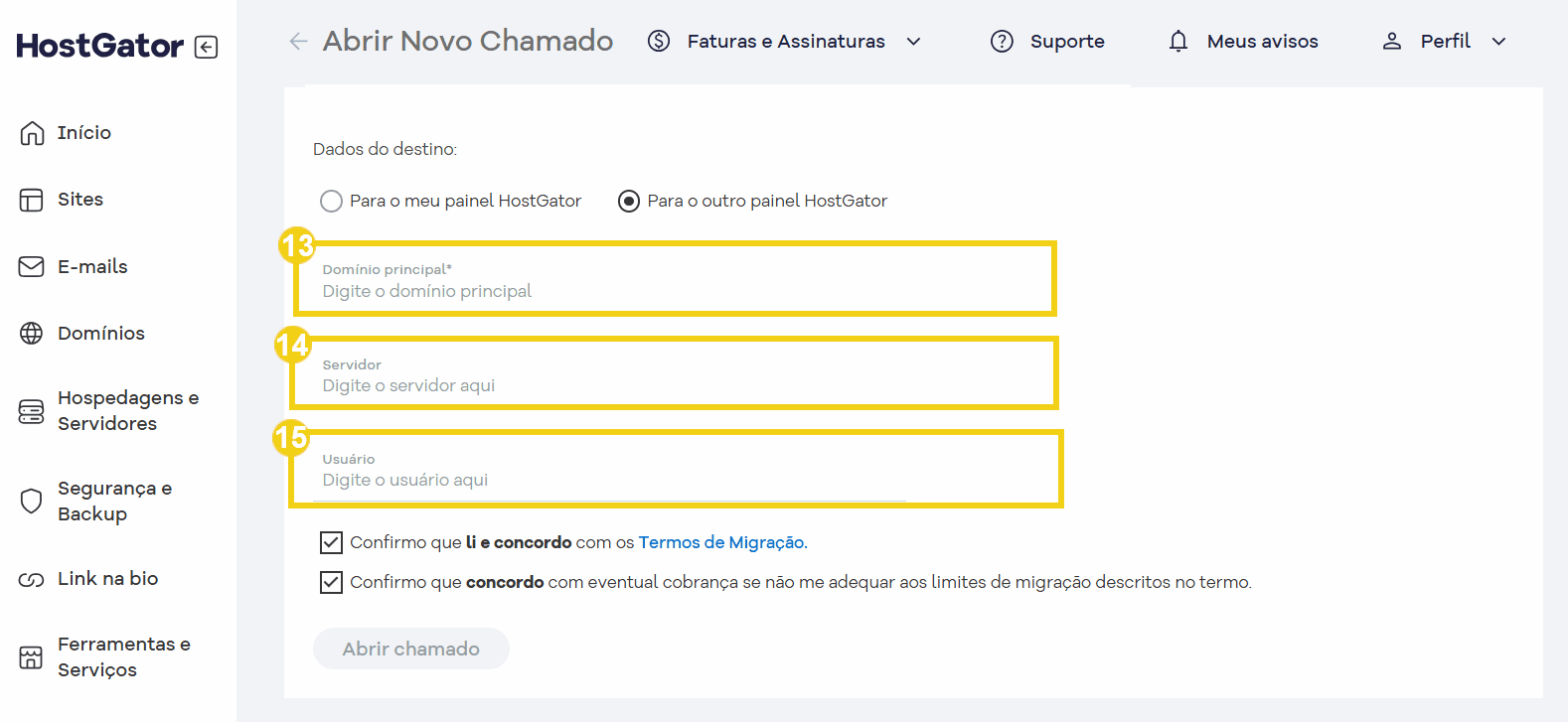The height and width of the screenshot is (722, 1568).
Task: Open Sites in the sidebar
Action: [x=80, y=200]
